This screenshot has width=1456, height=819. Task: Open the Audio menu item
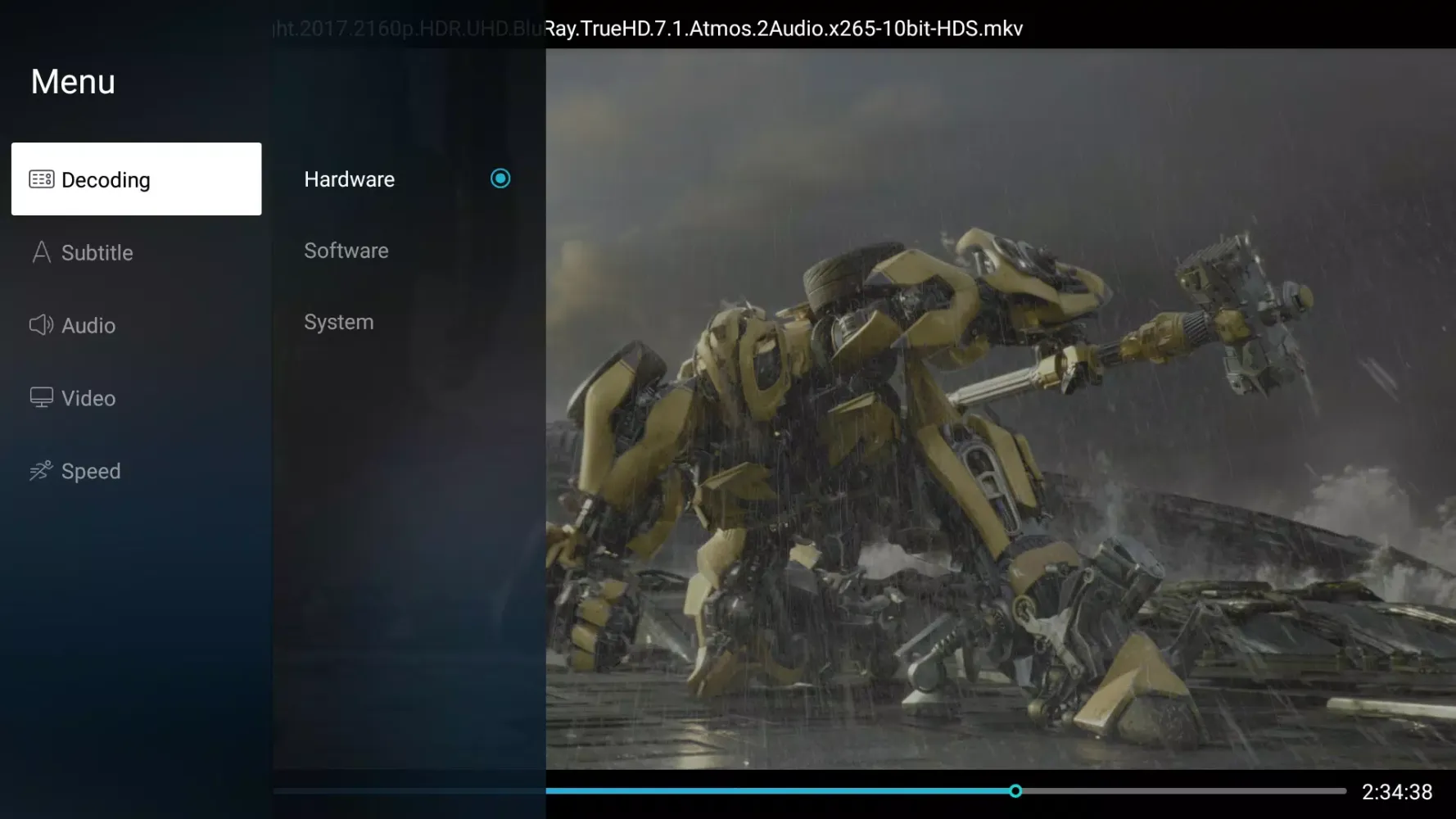(x=137, y=325)
